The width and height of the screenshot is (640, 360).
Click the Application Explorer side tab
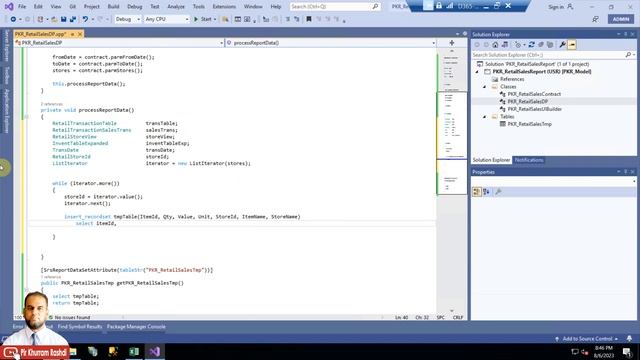click(7, 111)
